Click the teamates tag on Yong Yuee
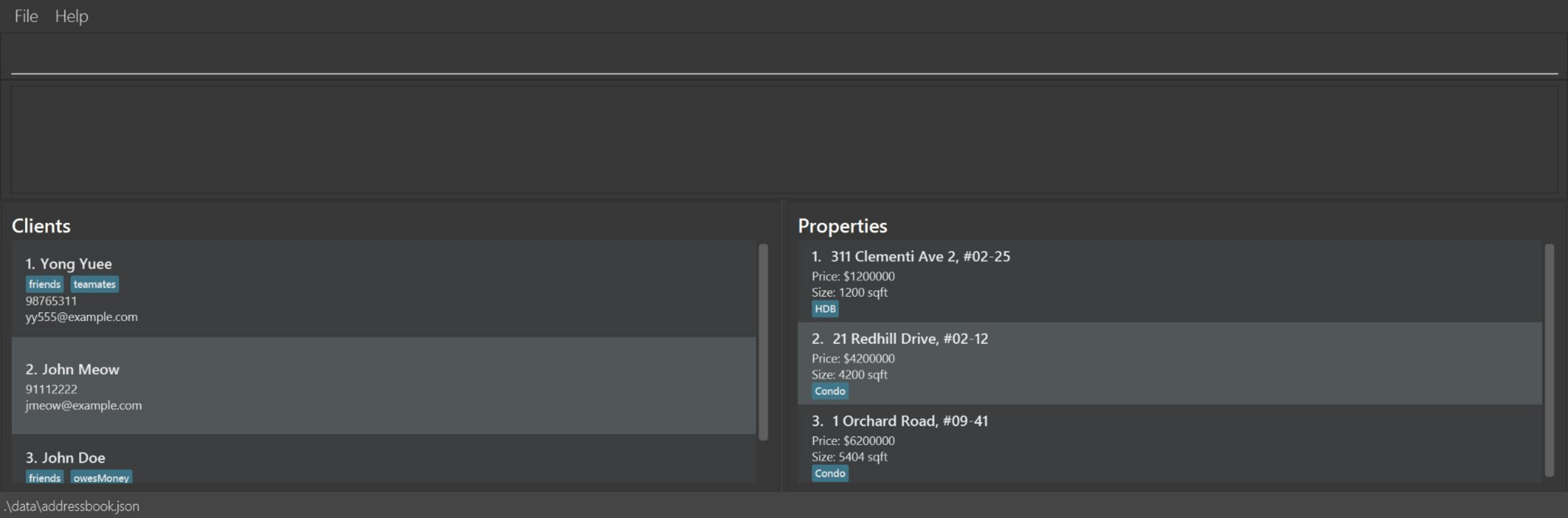The width and height of the screenshot is (1568, 518). click(x=95, y=284)
